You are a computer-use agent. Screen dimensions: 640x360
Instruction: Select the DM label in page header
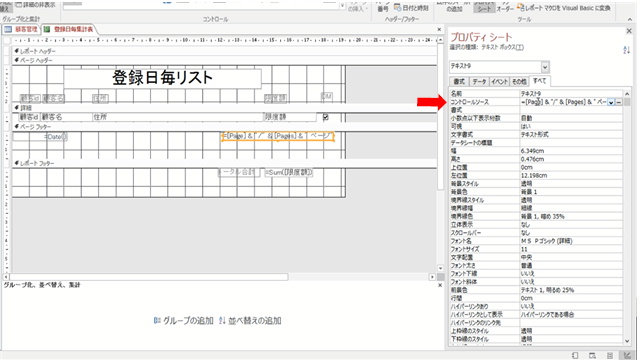click(x=327, y=96)
